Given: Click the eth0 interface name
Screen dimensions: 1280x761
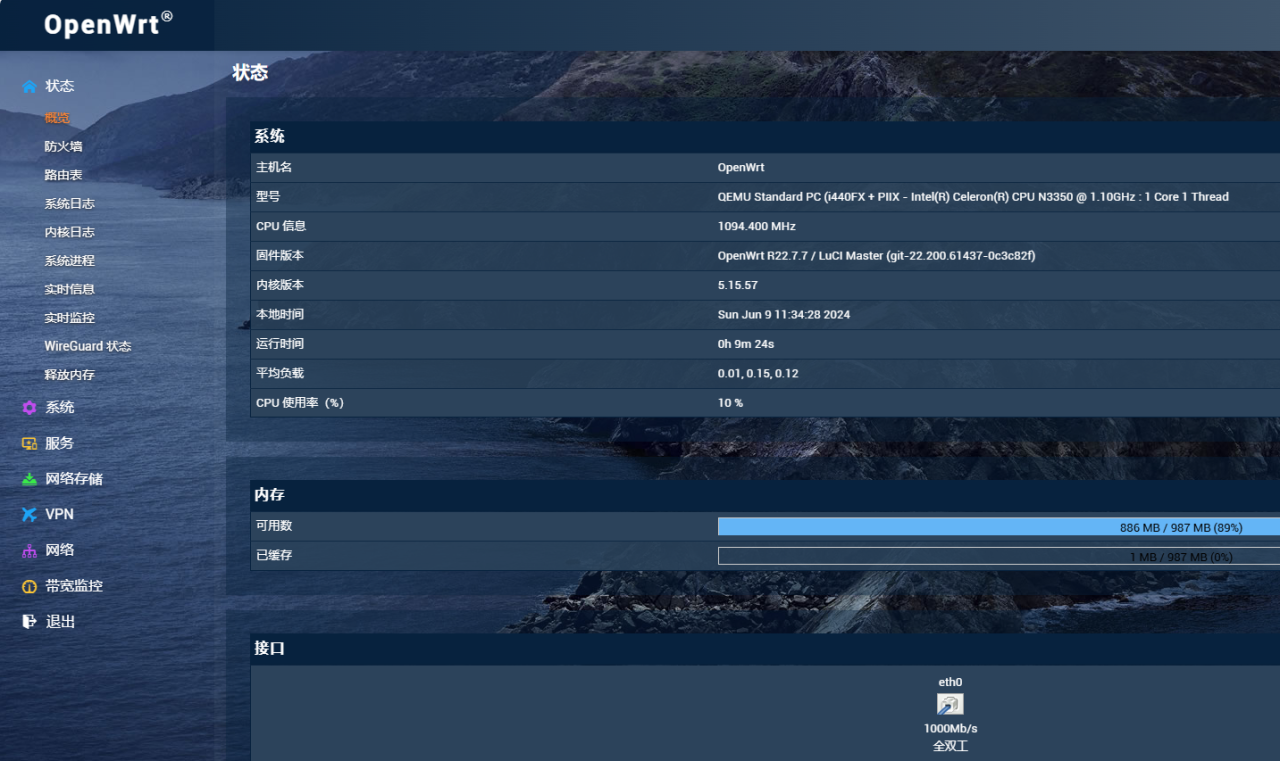Looking at the screenshot, I should tap(950, 682).
